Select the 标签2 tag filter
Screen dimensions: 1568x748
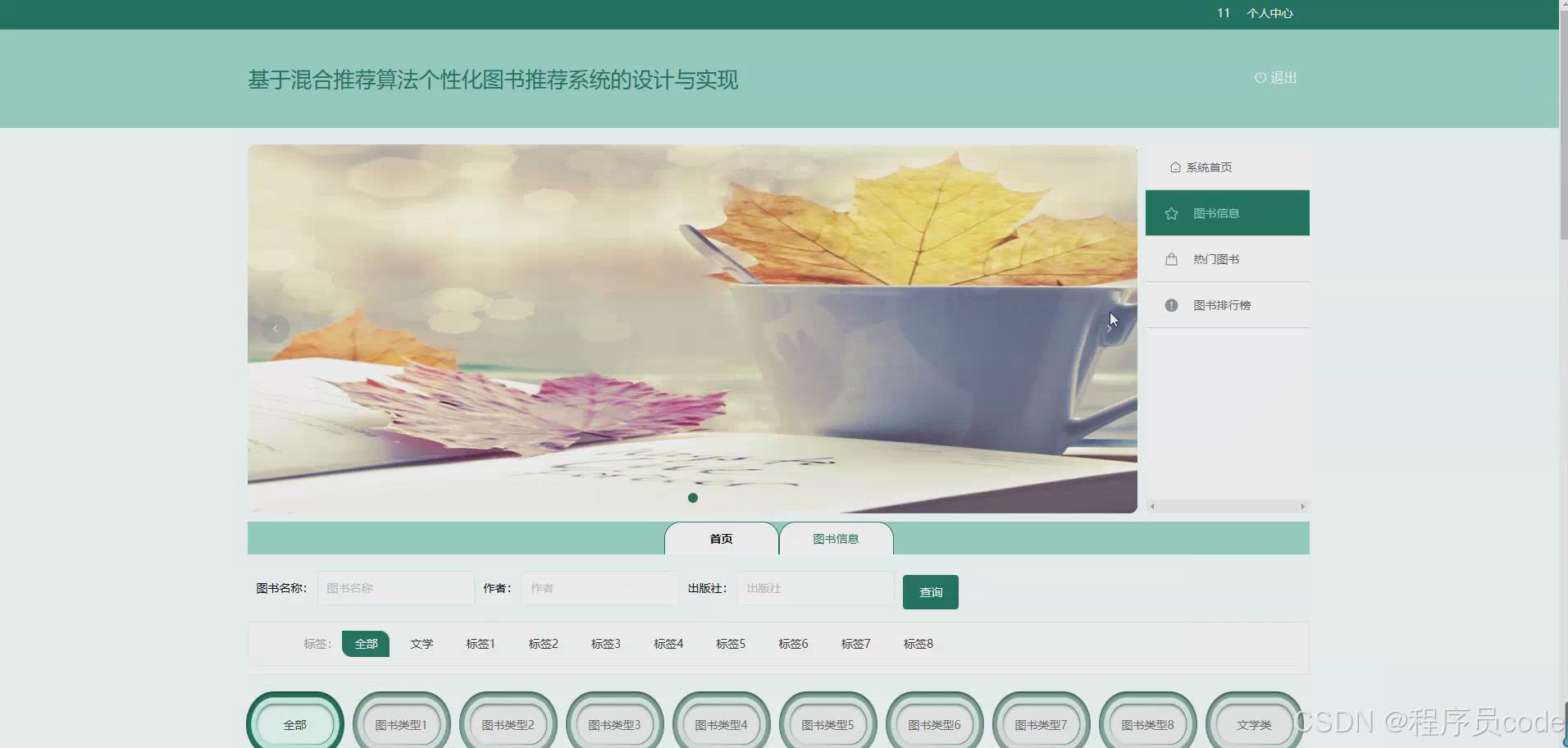(543, 644)
